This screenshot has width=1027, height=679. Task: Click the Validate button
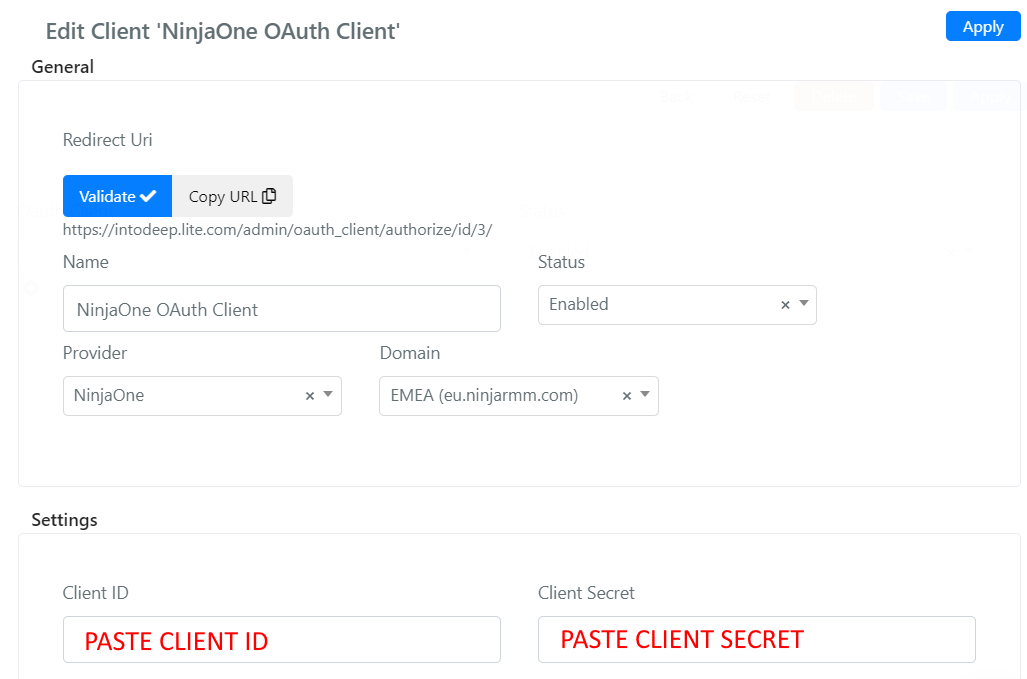click(117, 196)
